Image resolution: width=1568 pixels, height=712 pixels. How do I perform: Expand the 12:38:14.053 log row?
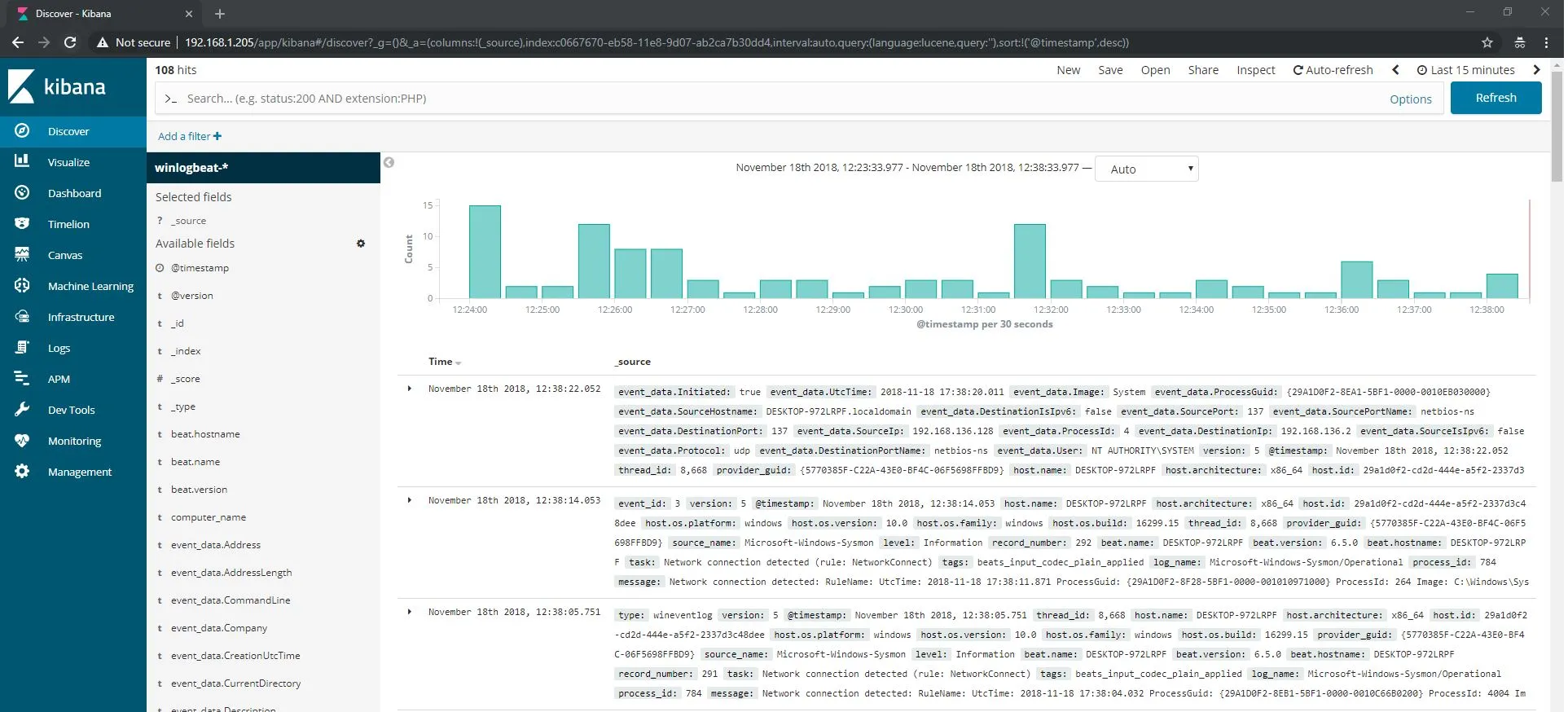coord(409,500)
